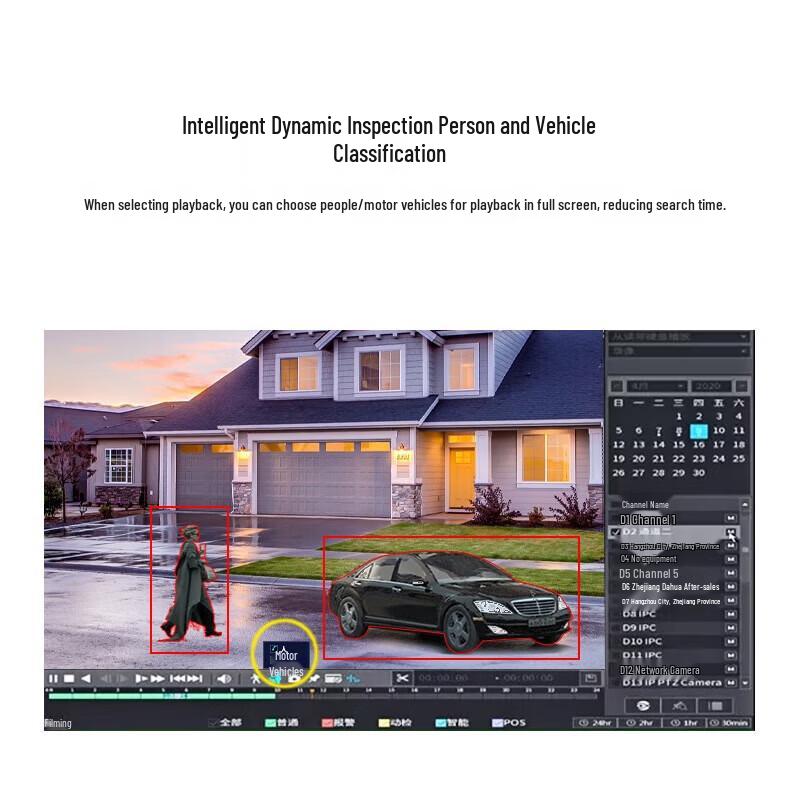Pause playback with the pause icon

point(53,679)
